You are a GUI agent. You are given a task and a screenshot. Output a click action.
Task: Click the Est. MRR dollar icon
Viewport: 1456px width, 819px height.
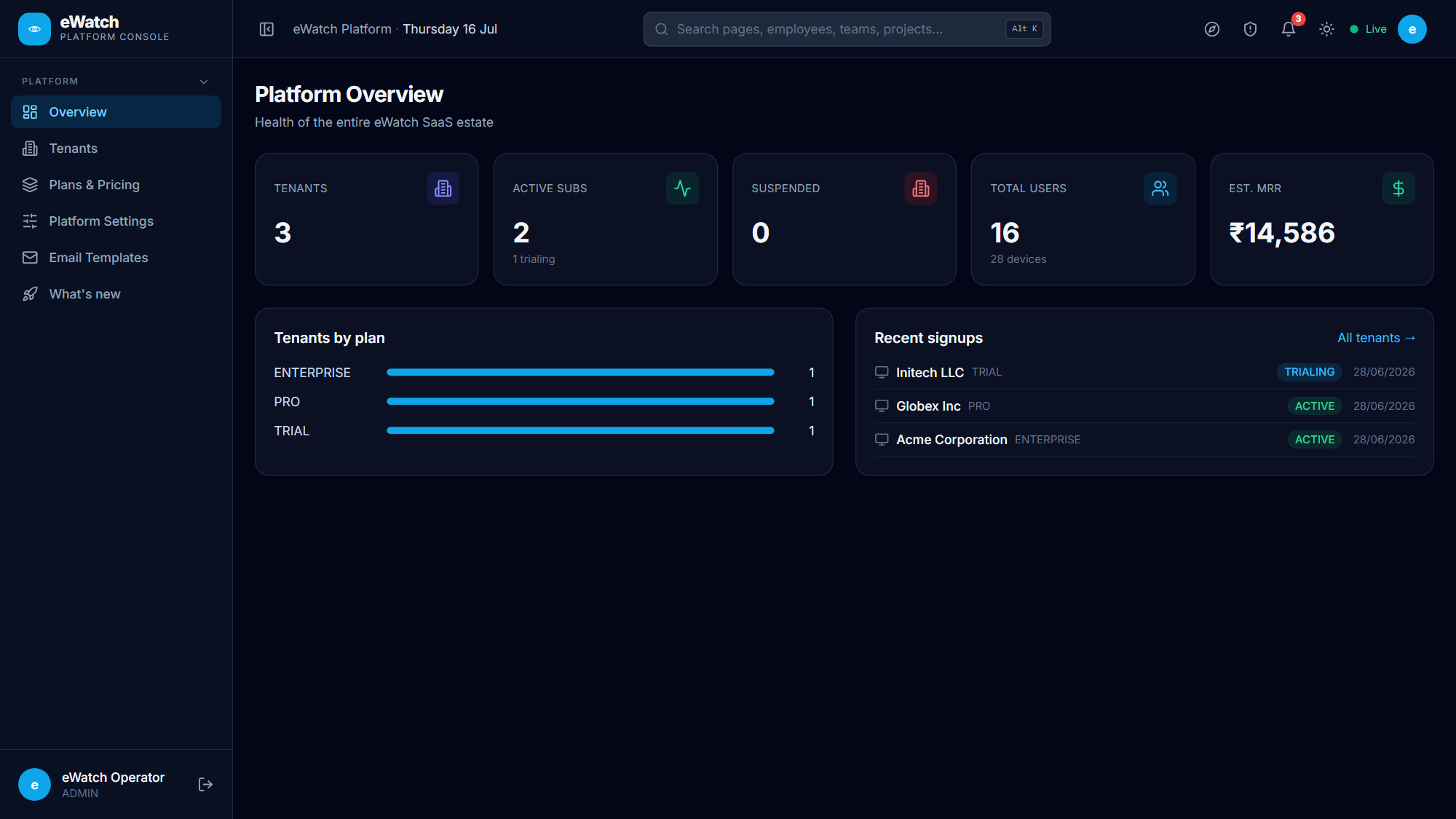pos(1398,189)
